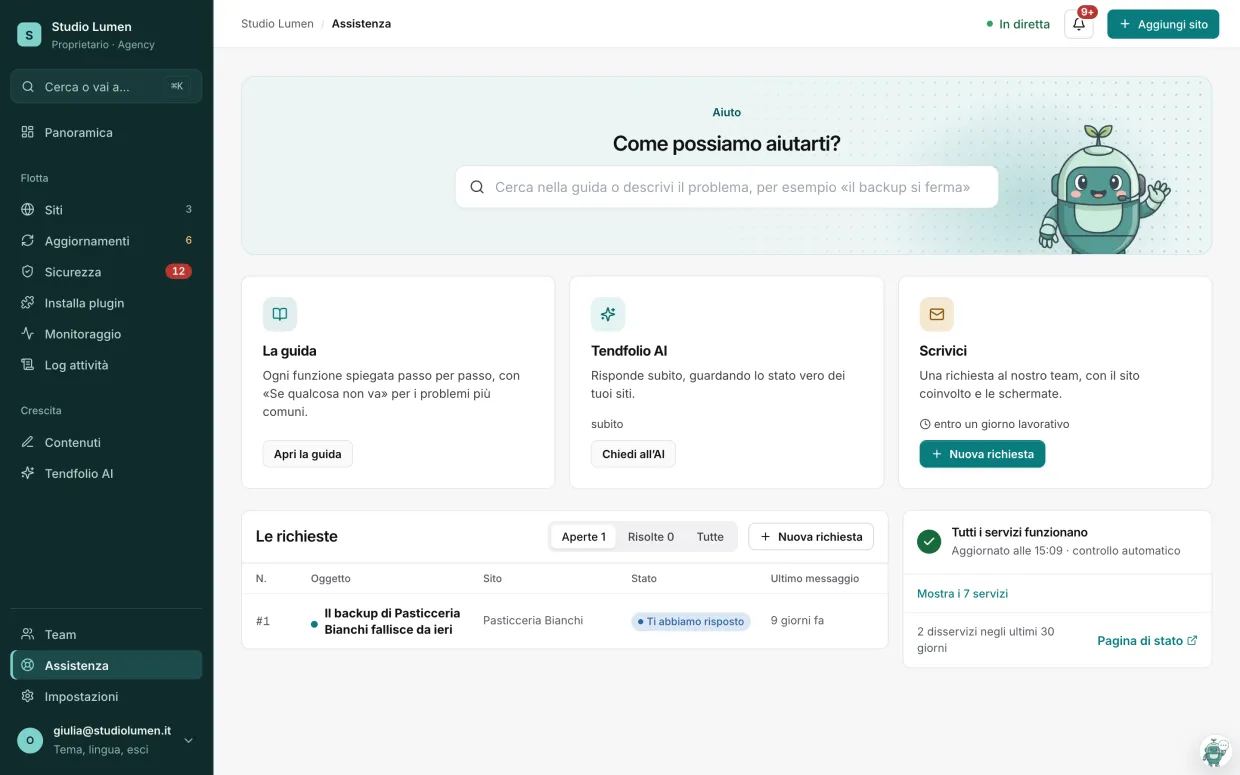Click the Tendfolio AI sparkle icon in sidebar
1240x775 pixels.
pos(28,473)
